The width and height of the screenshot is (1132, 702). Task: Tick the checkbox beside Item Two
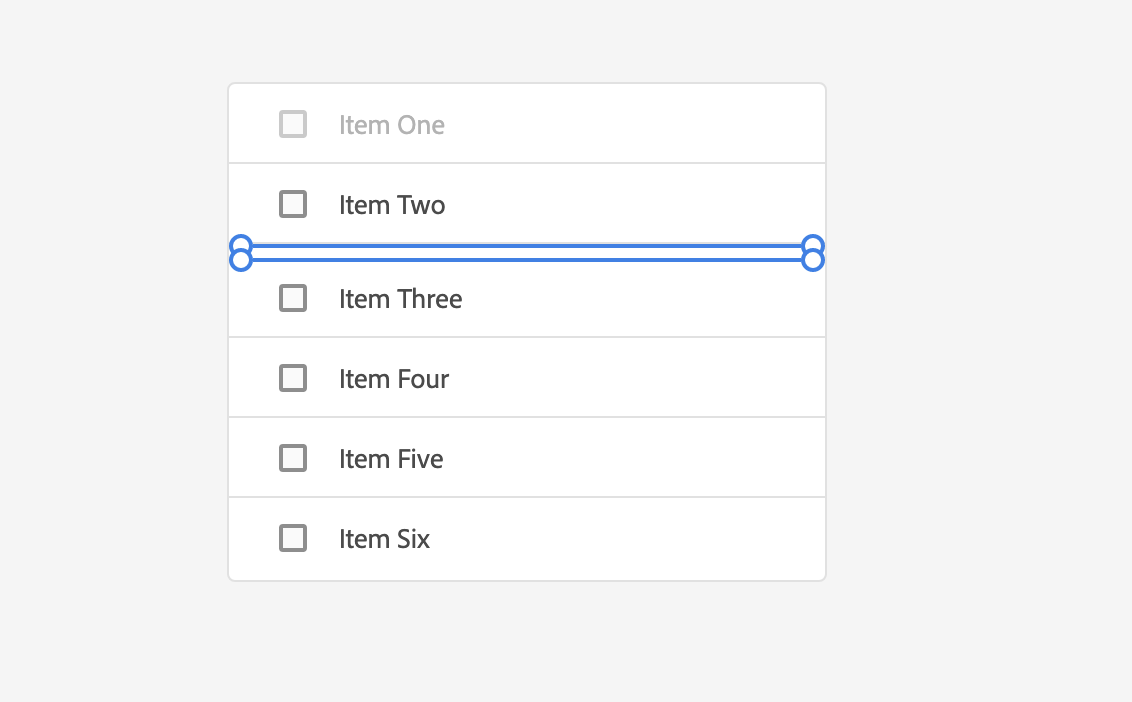click(293, 204)
